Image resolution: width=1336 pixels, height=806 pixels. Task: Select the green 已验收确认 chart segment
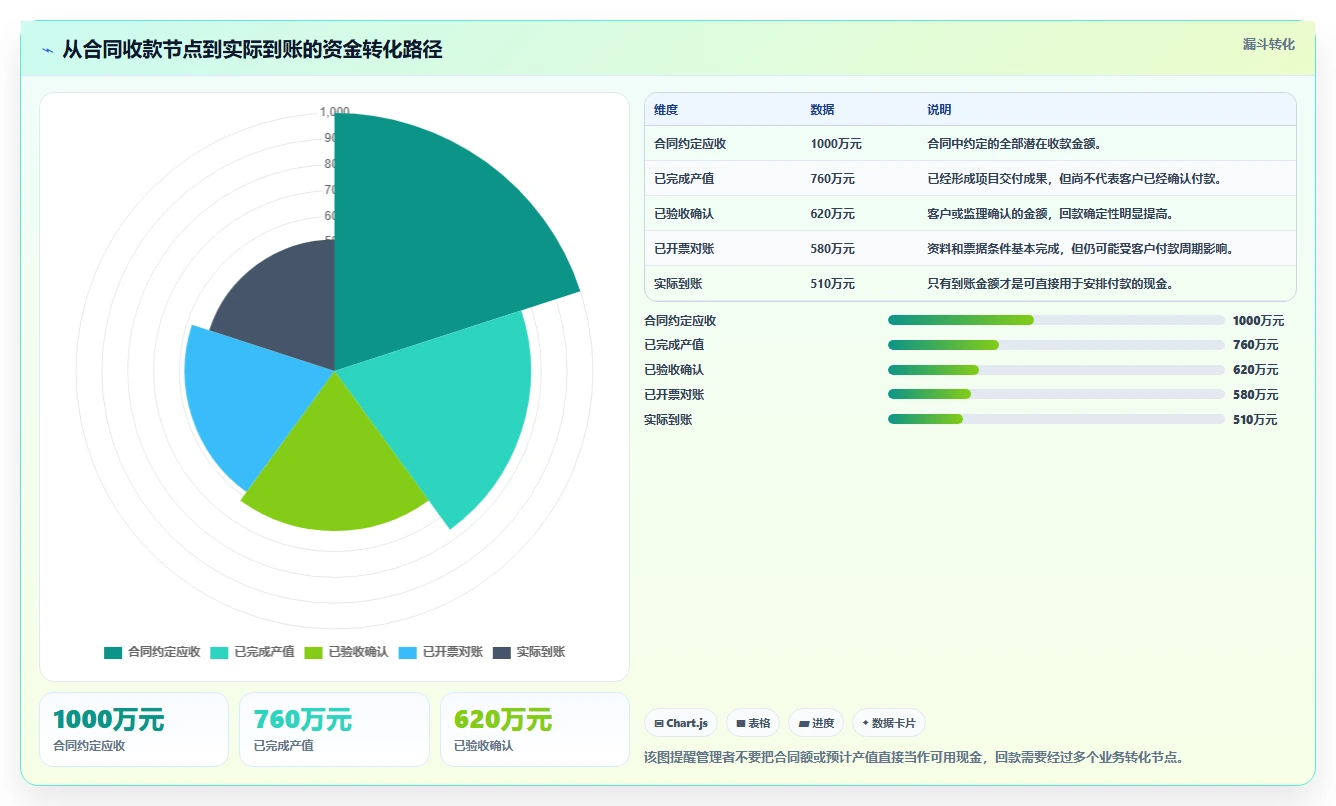click(x=335, y=460)
